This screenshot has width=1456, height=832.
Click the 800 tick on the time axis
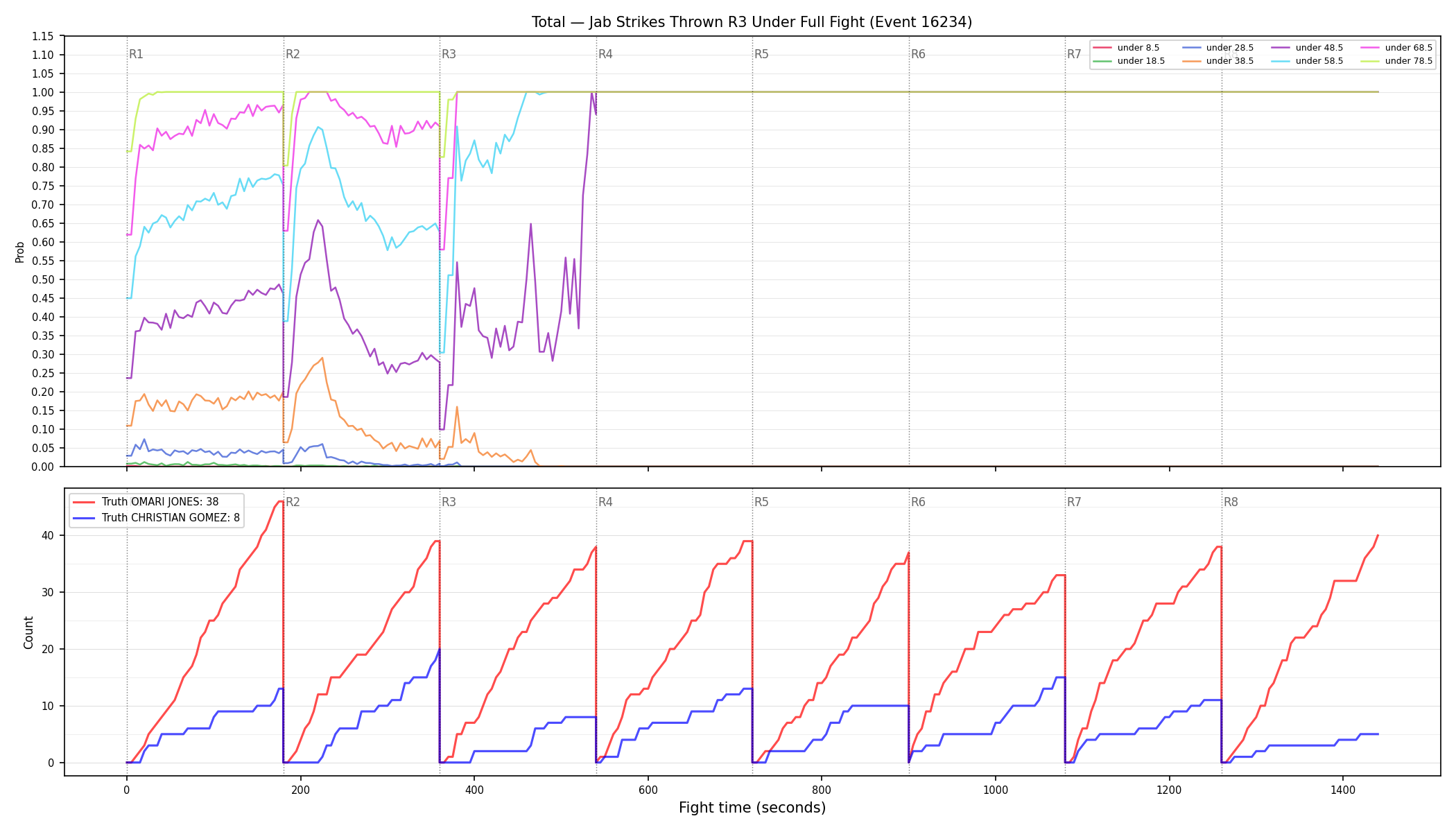click(822, 790)
